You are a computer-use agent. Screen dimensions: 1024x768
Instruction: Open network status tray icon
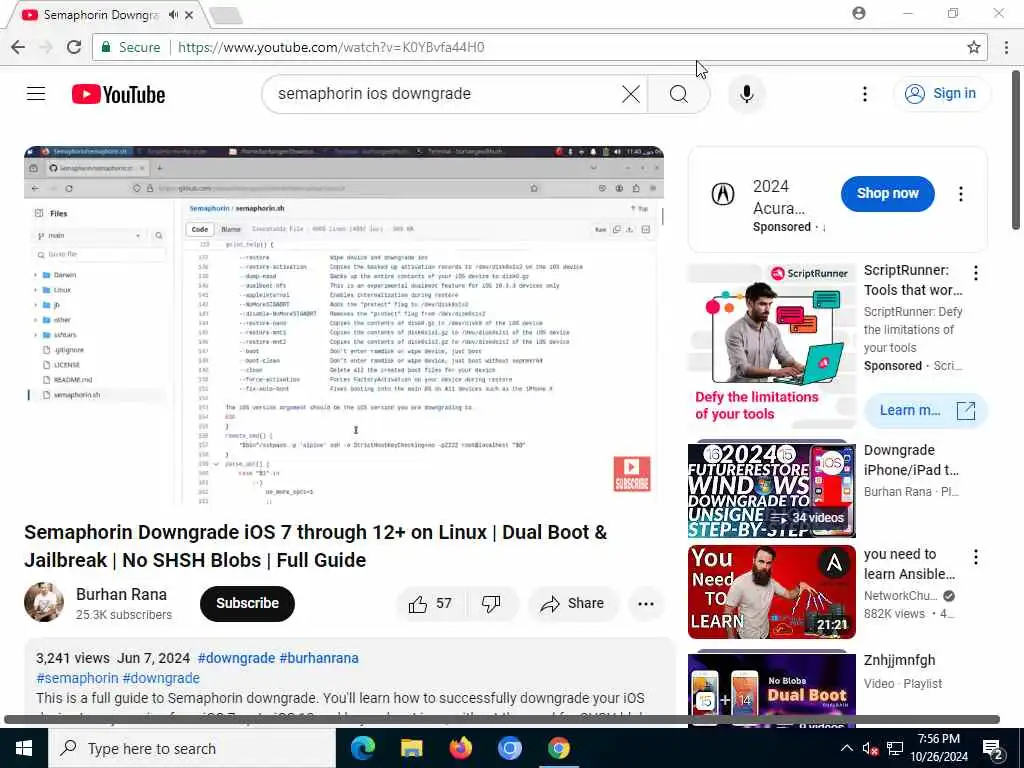(895, 748)
